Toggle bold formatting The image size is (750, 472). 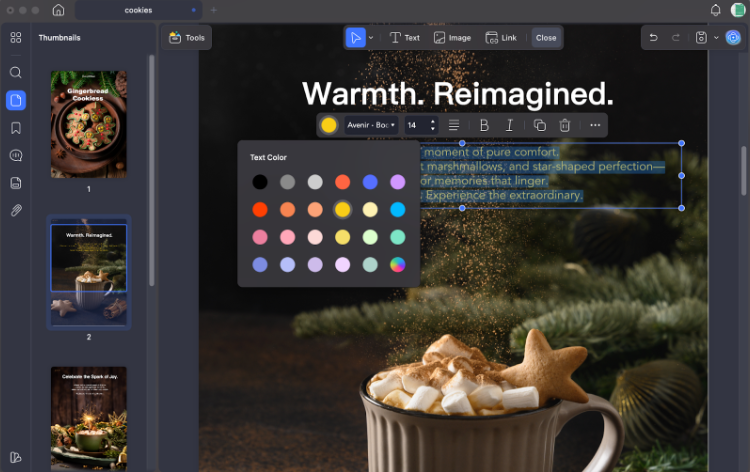pos(484,125)
